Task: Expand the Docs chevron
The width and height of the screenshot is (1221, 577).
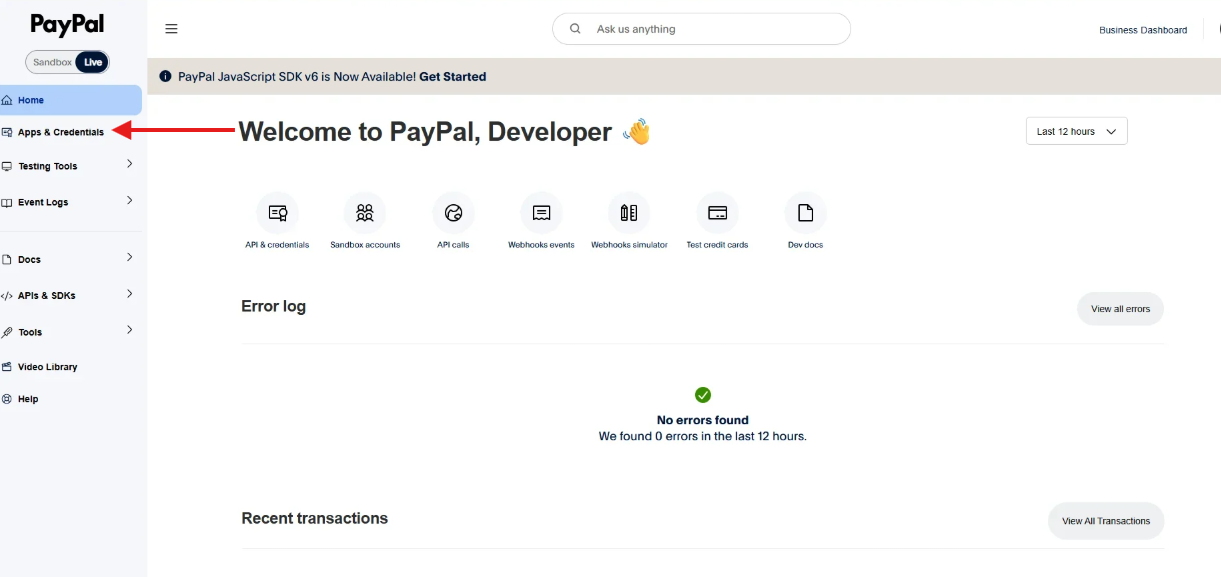Action: point(129,257)
